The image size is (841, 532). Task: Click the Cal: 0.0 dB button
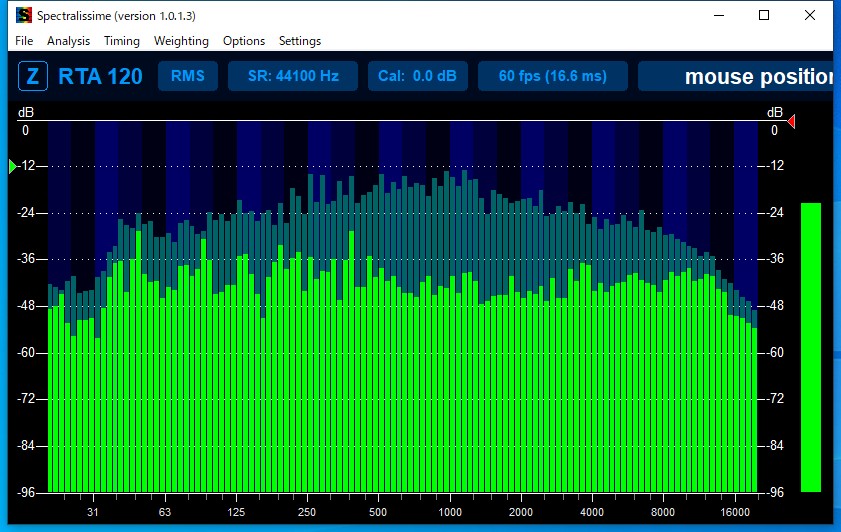coord(417,76)
